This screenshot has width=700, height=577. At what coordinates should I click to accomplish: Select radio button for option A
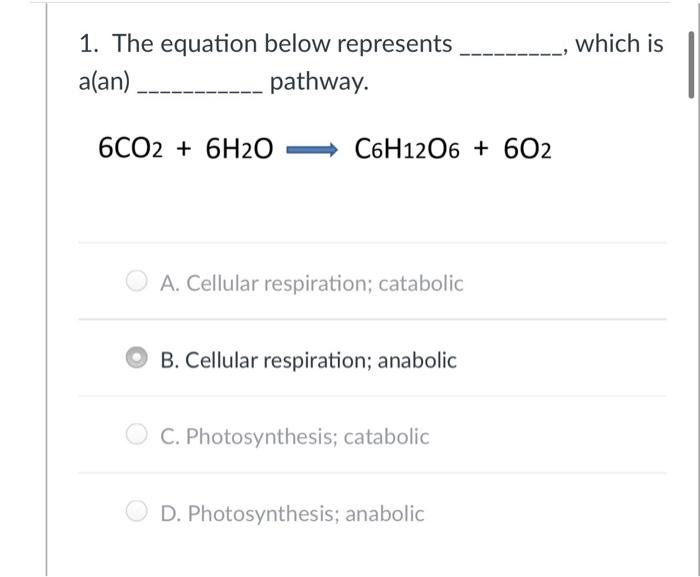[139, 283]
